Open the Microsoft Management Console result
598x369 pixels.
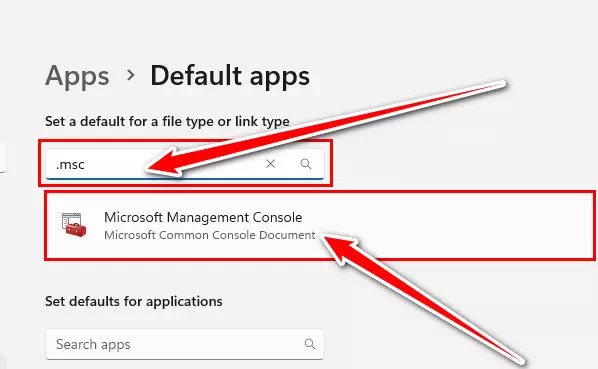click(320, 226)
